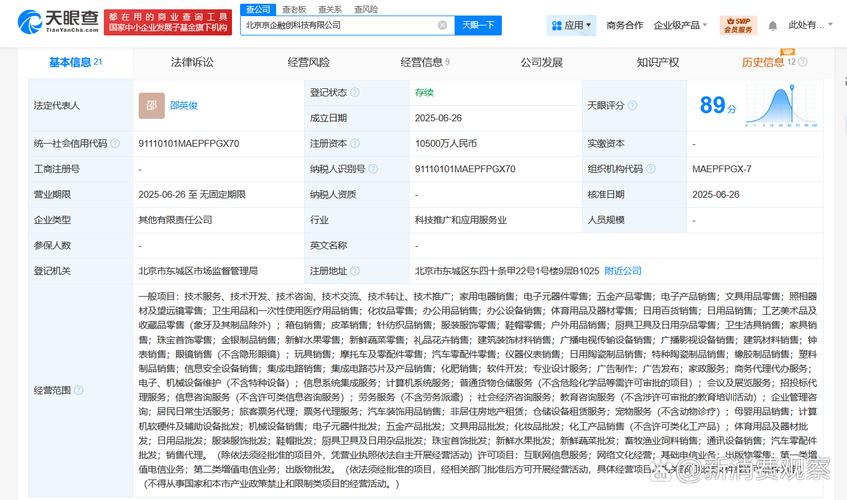Screen dimensions: 847x500
Task: Click help icon beside 历史信息 tab
Action: (x=803, y=62)
